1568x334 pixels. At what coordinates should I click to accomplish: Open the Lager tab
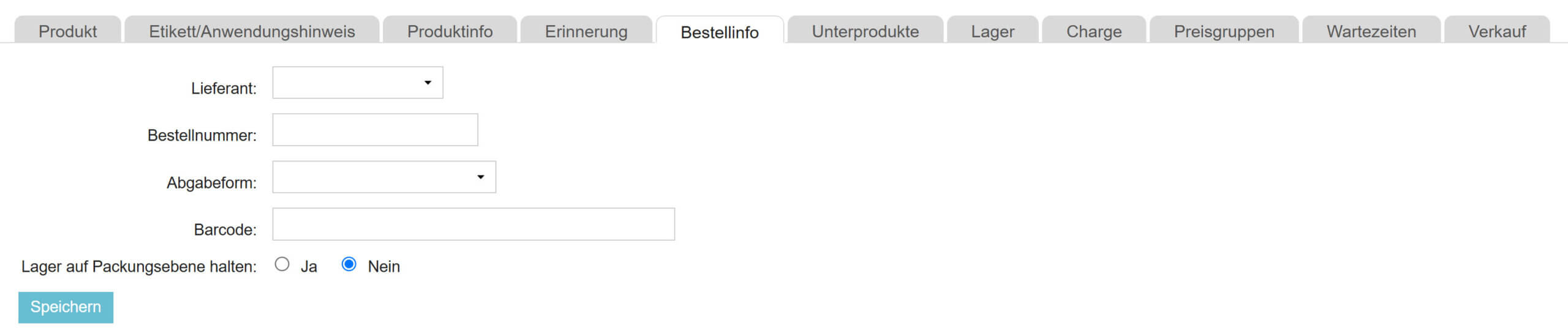(x=992, y=31)
